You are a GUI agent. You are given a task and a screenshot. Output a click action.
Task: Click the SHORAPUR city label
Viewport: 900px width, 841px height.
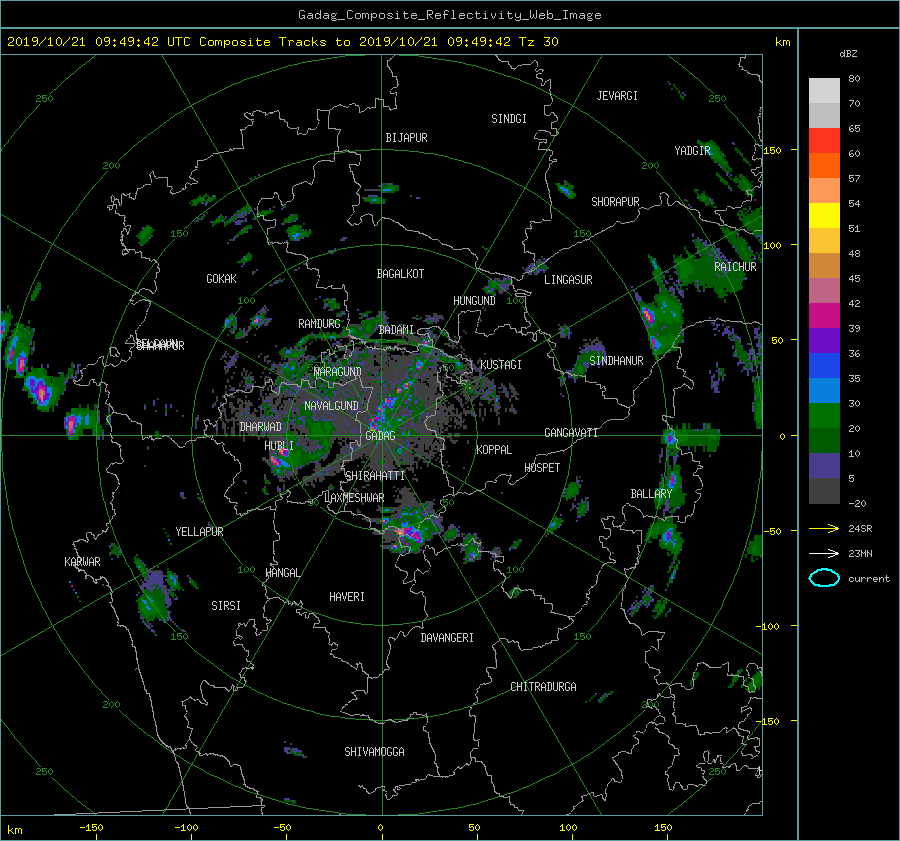615,201
